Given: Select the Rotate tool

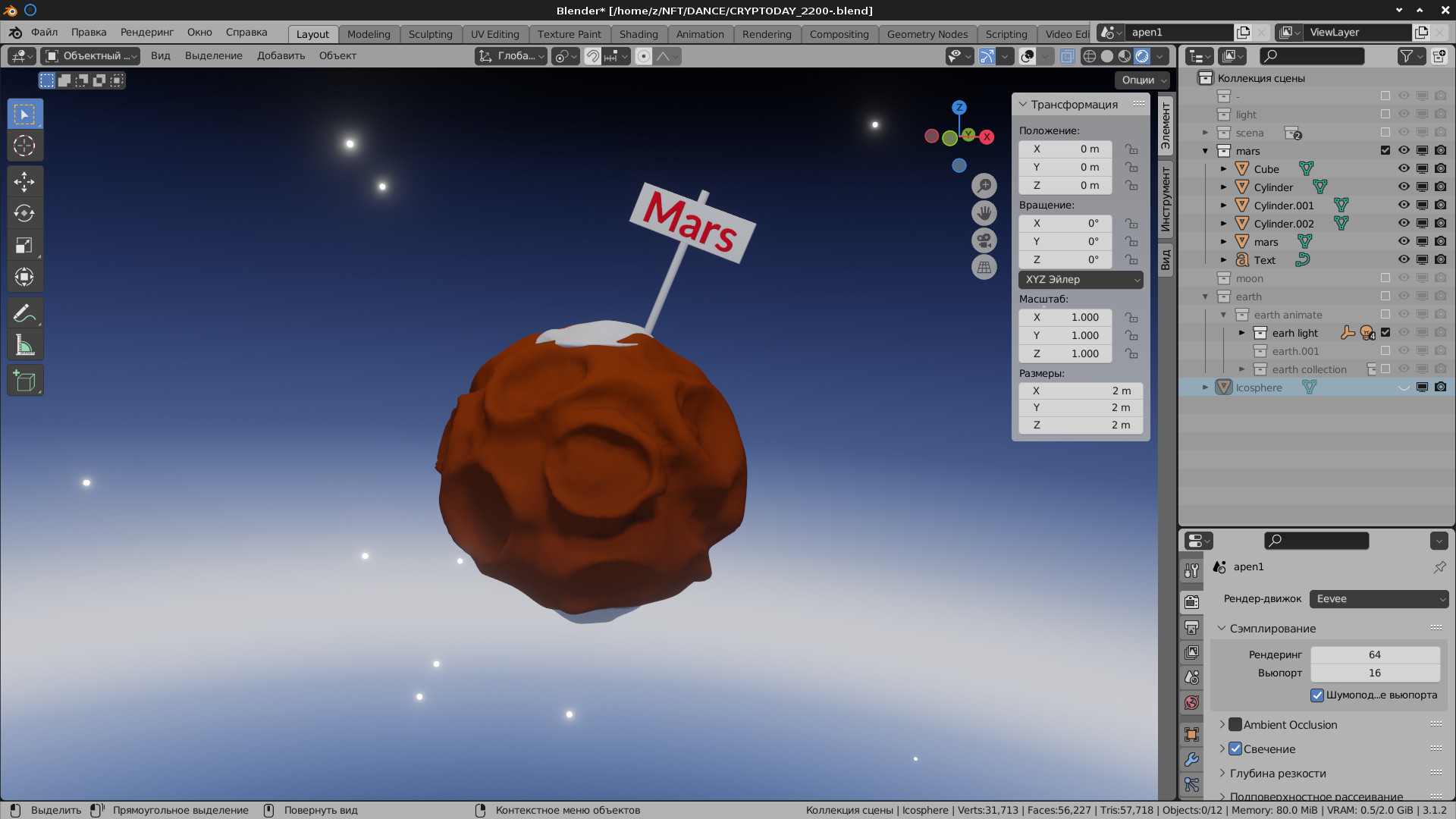Looking at the screenshot, I should click(x=24, y=214).
